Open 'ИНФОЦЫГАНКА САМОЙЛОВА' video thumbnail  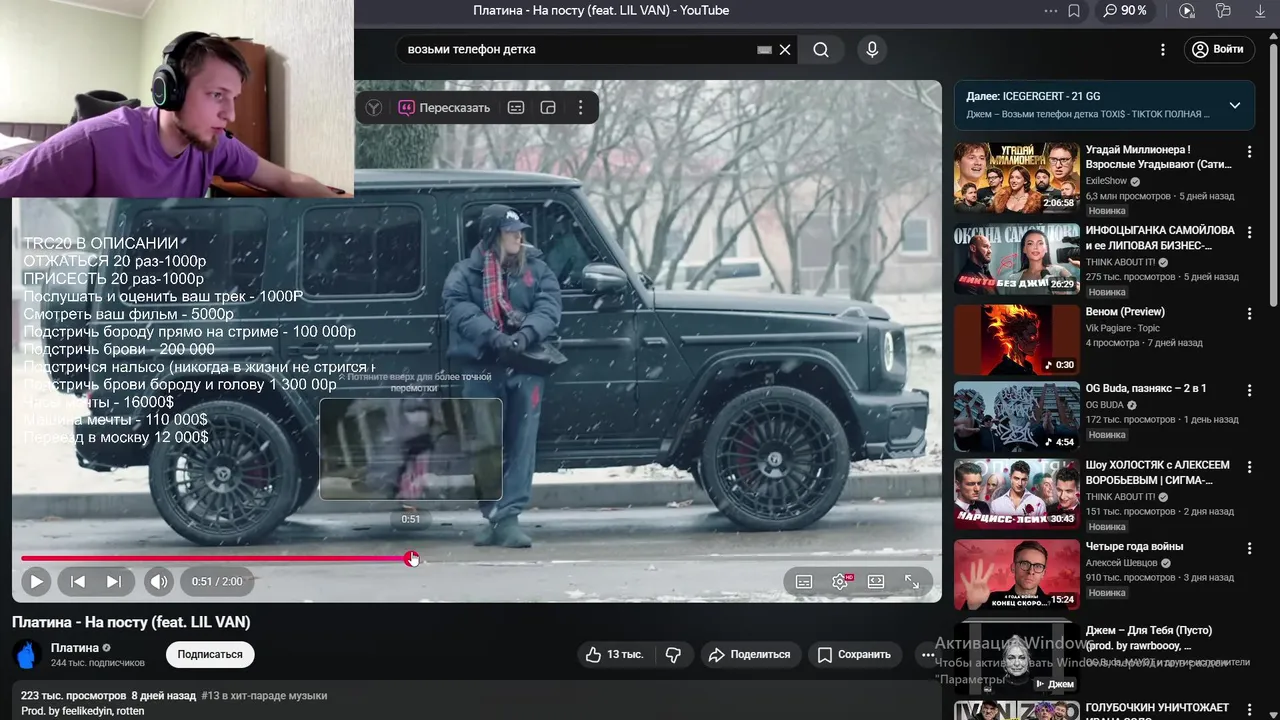point(1016,259)
